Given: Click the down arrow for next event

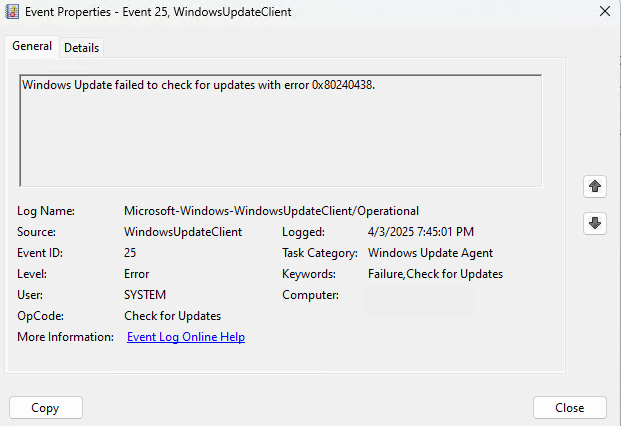Looking at the screenshot, I should pyautogui.click(x=594, y=223).
